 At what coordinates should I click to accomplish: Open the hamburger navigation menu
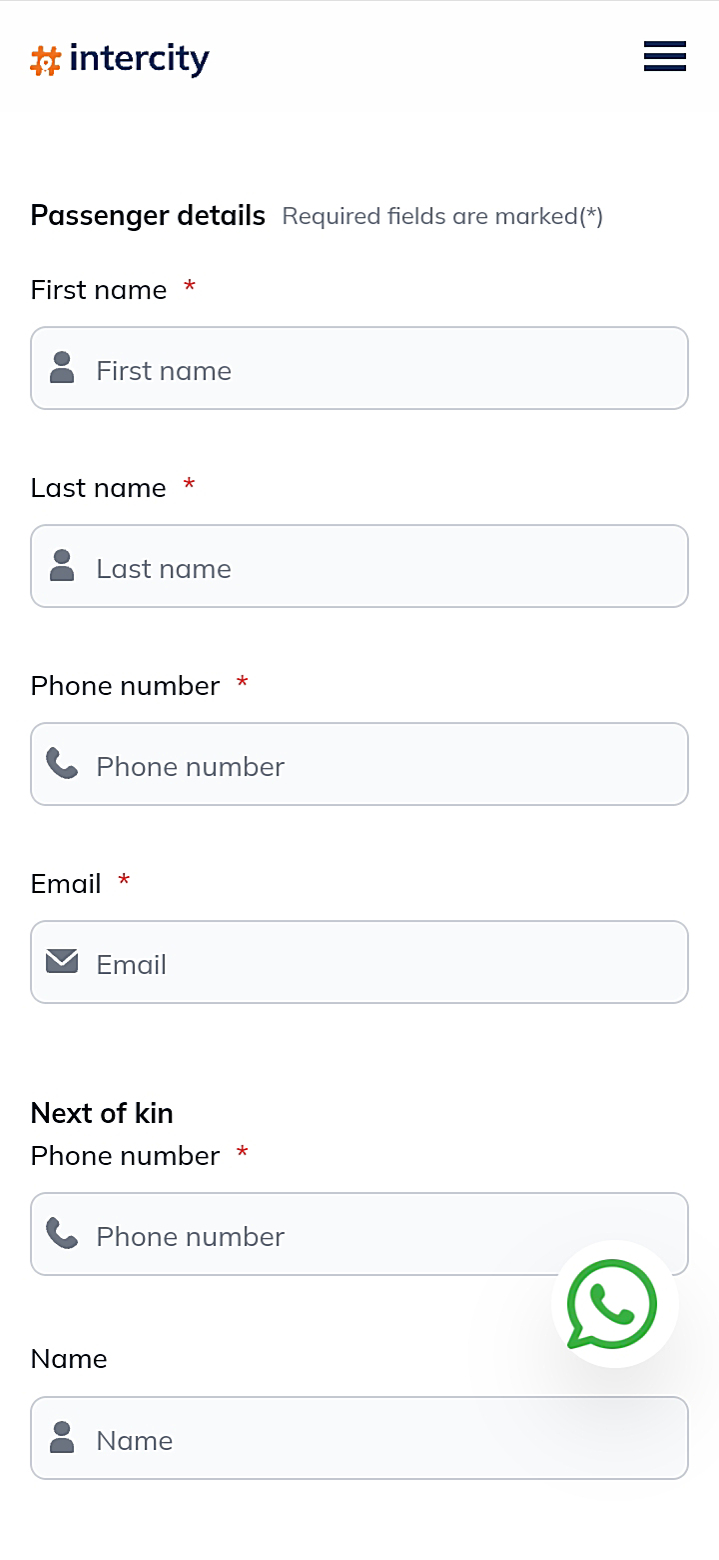tap(664, 57)
